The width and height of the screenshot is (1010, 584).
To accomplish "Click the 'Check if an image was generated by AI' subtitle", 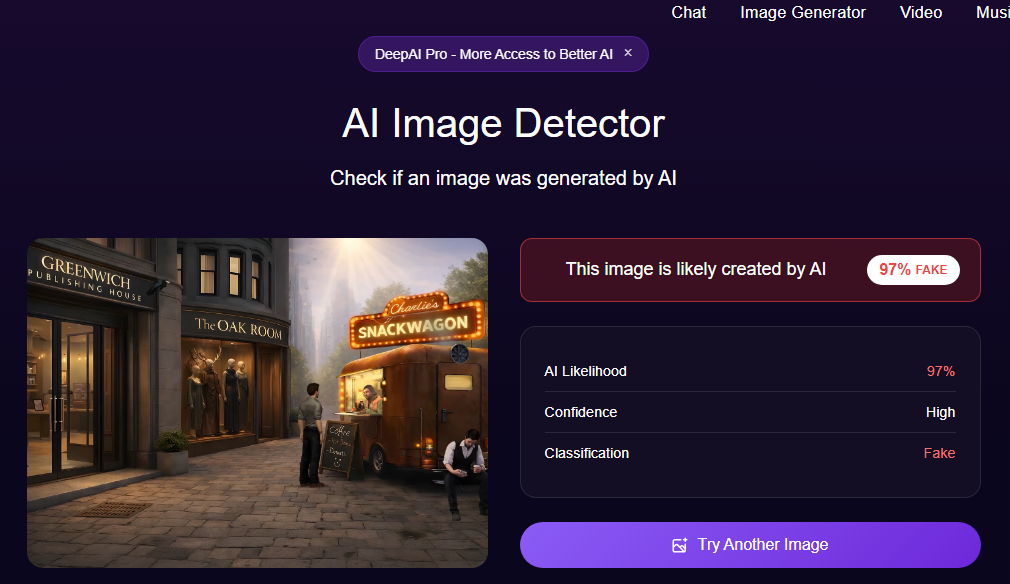I will [x=503, y=178].
